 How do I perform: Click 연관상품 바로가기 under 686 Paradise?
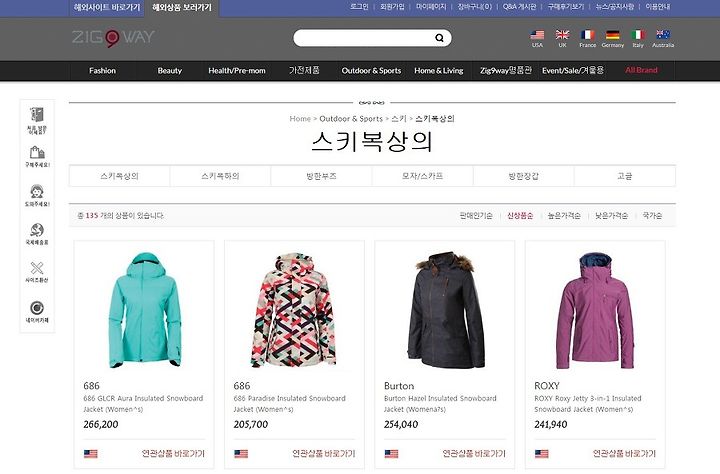pyautogui.click(x=324, y=454)
